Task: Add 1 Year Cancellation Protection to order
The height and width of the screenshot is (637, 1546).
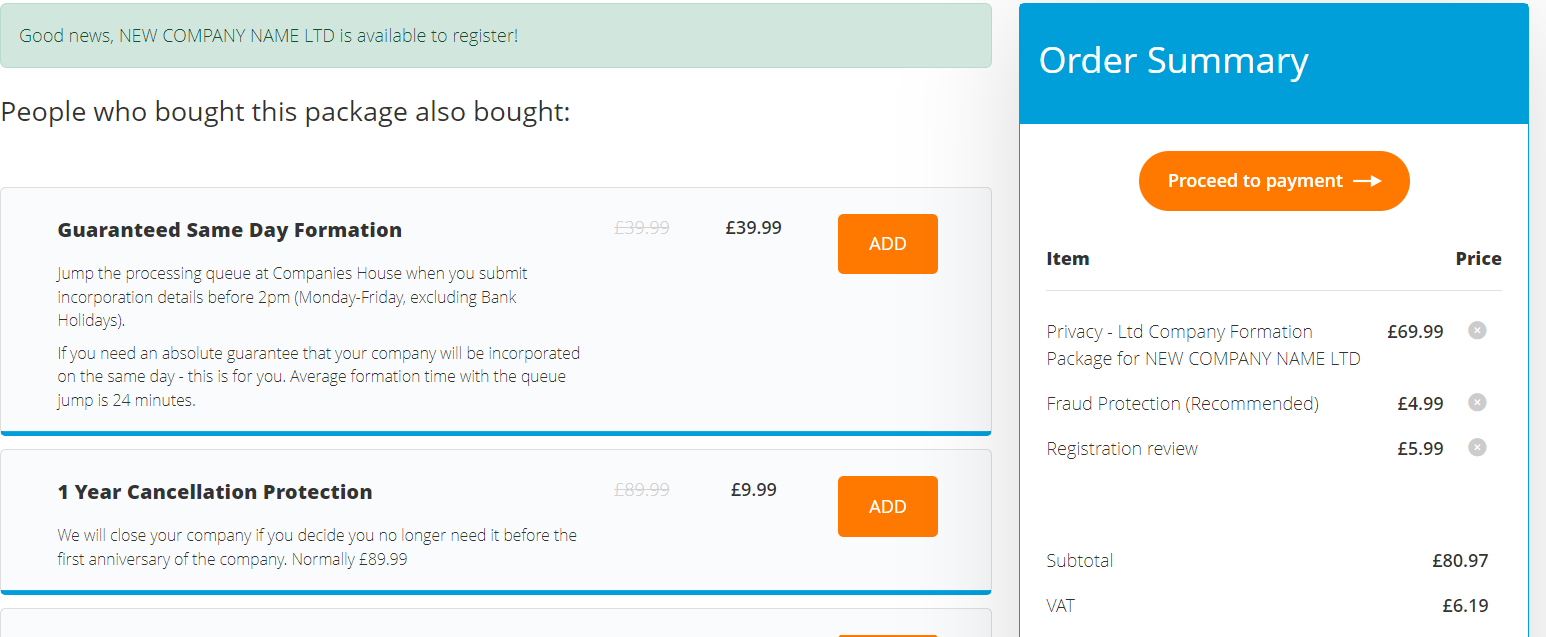Action: [887, 506]
